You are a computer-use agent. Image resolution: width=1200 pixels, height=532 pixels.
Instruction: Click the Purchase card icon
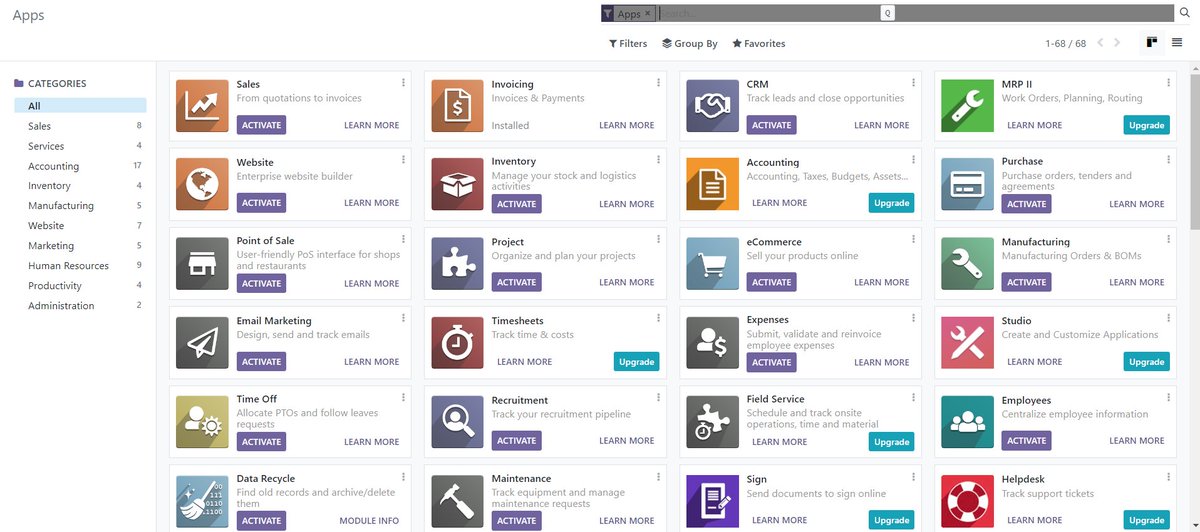coord(967,184)
